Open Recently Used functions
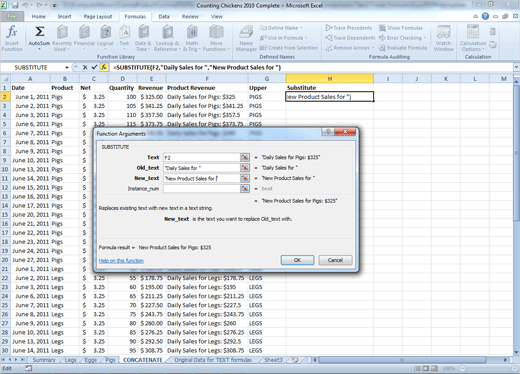This screenshot has width=520, height=374. pos(62,38)
